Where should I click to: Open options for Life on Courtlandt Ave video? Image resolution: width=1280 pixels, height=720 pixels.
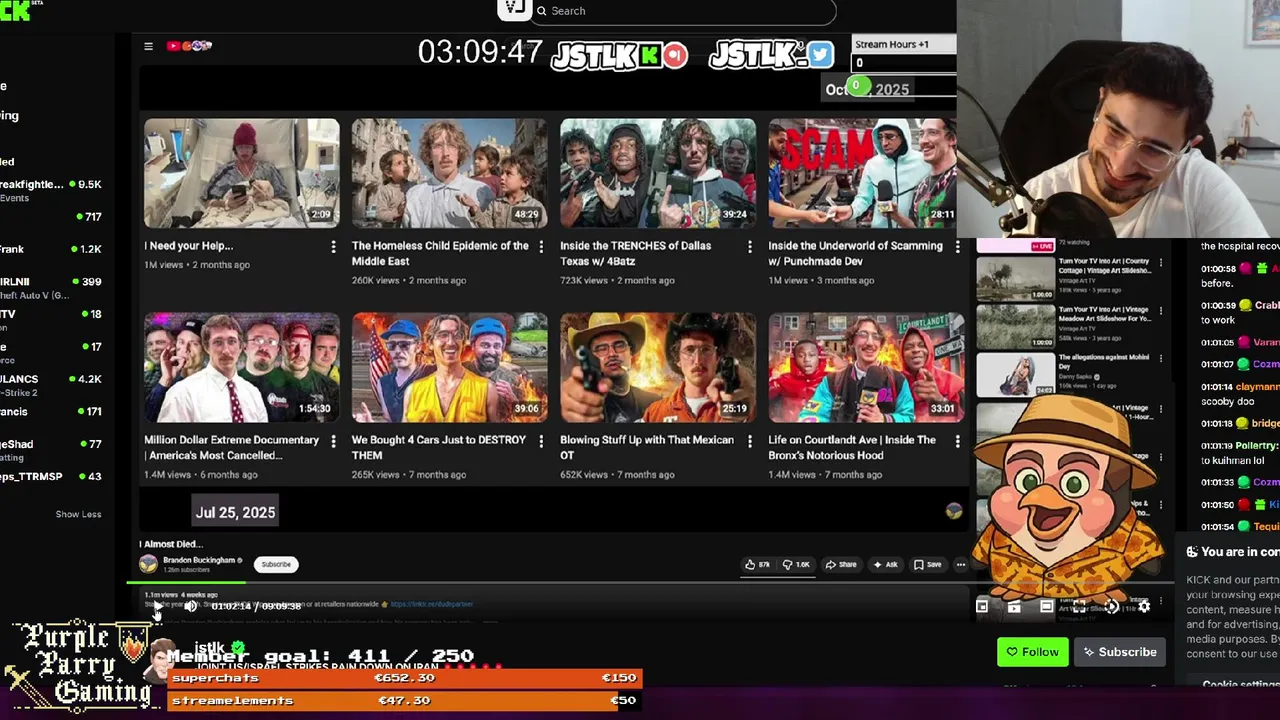[957, 440]
